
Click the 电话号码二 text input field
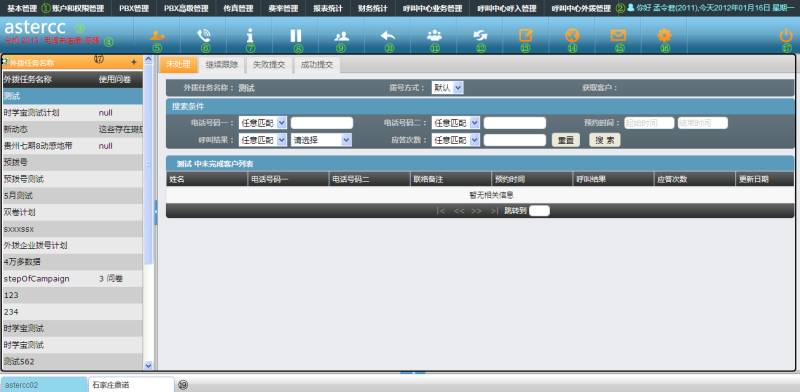515,123
